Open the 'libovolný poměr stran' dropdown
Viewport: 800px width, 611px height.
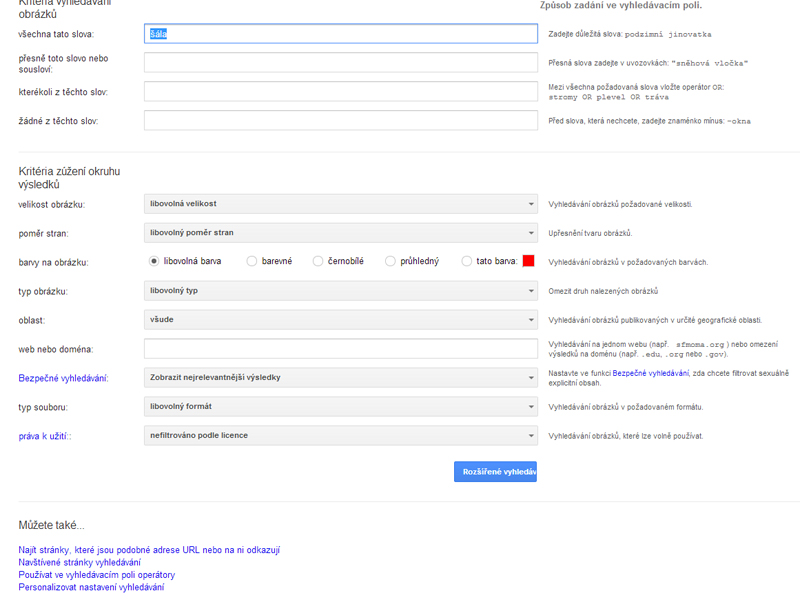pos(341,233)
